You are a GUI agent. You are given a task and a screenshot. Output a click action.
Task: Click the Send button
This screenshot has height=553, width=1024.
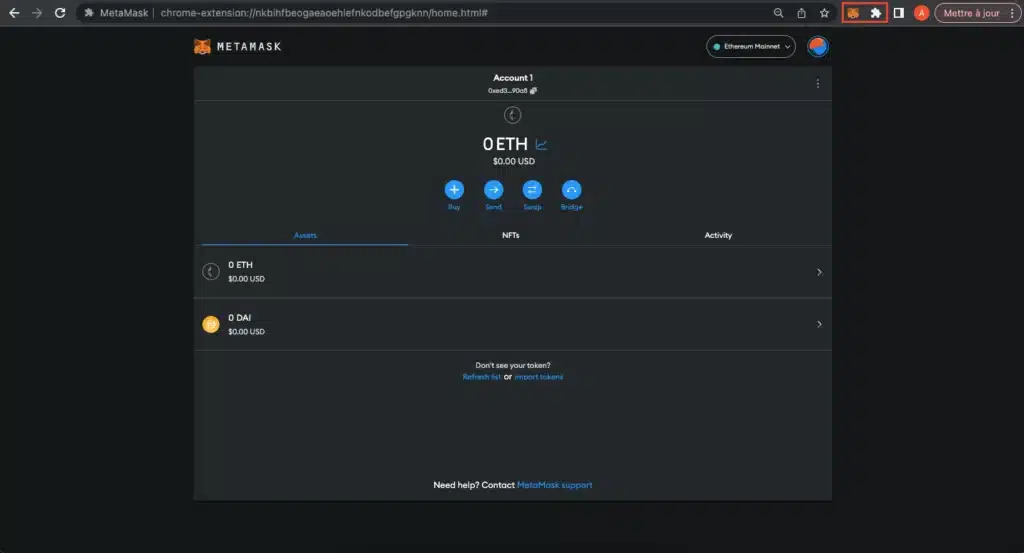[493, 195]
